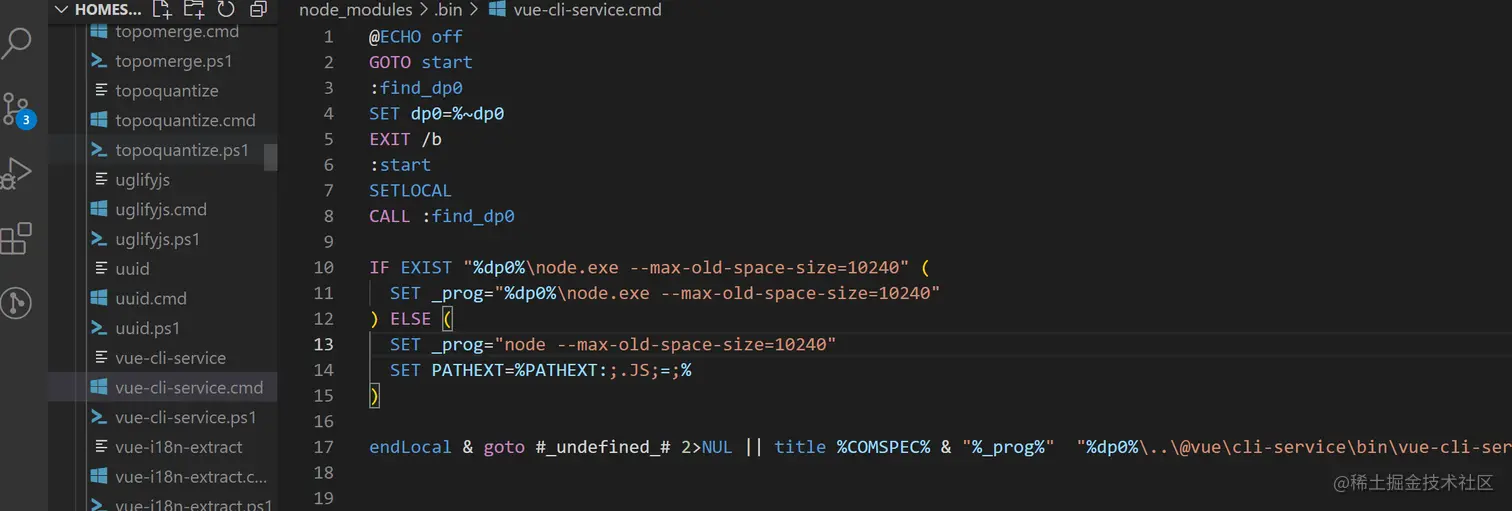Create a new folder in explorer
This screenshot has height=511, width=1512.
coord(194,10)
